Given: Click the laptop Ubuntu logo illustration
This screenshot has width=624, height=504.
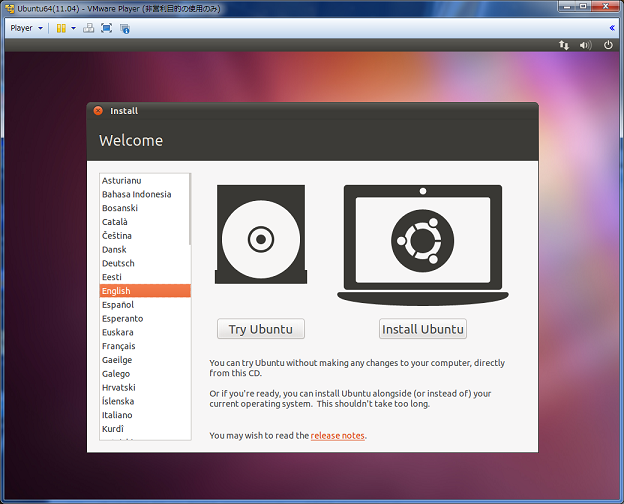Looking at the screenshot, I should point(423,245).
